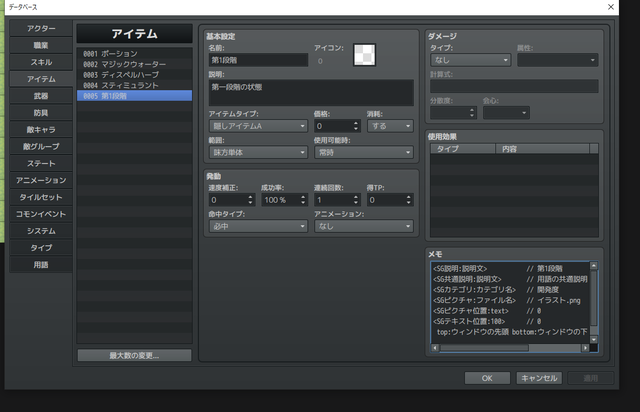This screenshot has width=640, height=412.
Task: Open the item icon picker box
Action: click(364, 55)
